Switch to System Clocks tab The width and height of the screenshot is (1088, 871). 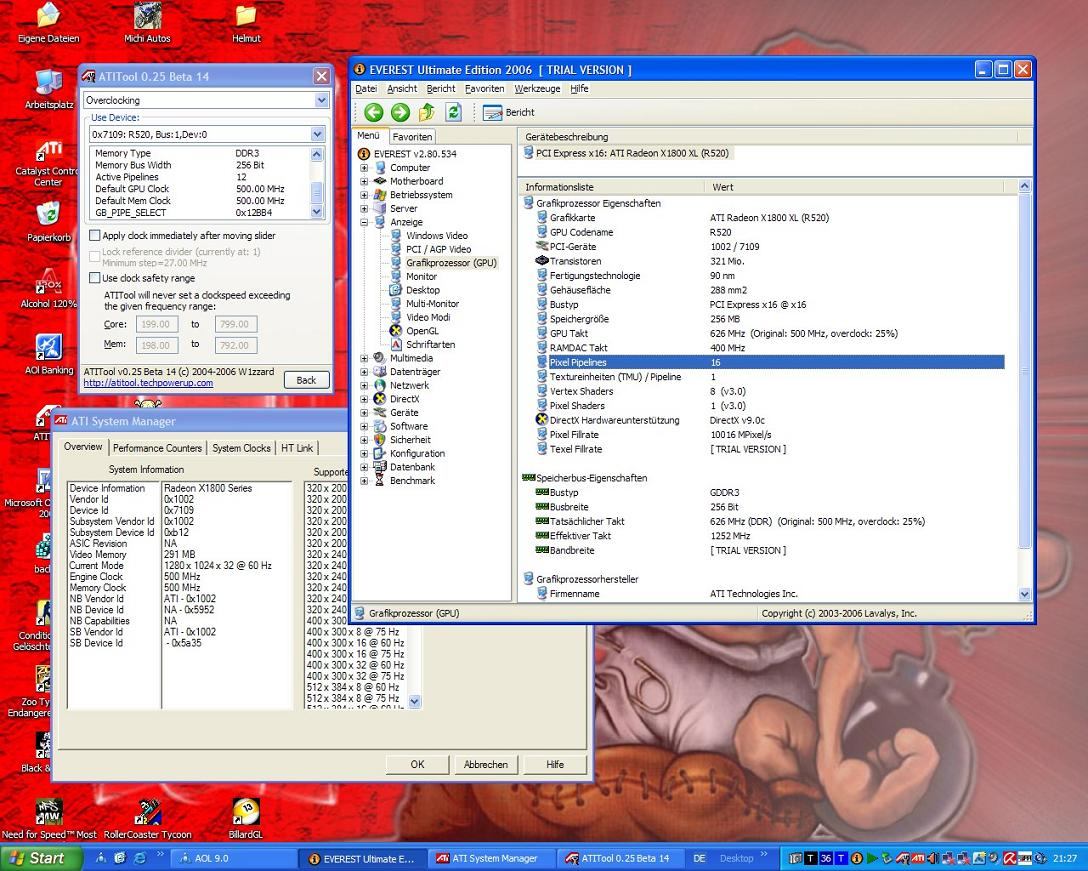[241, 448]
